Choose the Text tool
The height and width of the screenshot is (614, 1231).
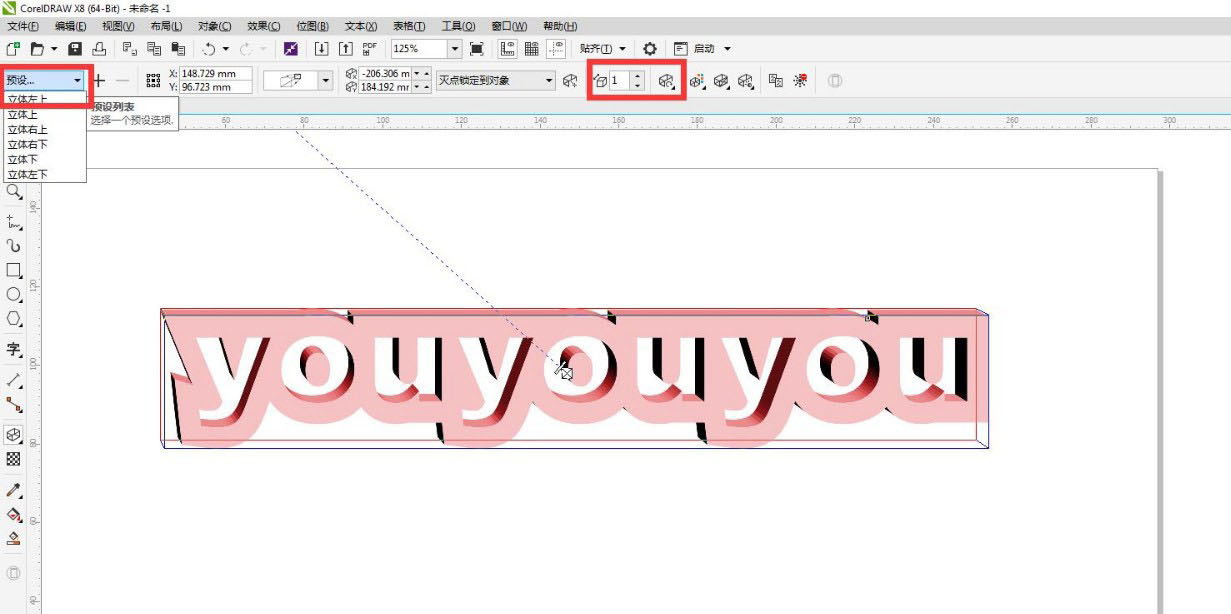tap(14, 349)
